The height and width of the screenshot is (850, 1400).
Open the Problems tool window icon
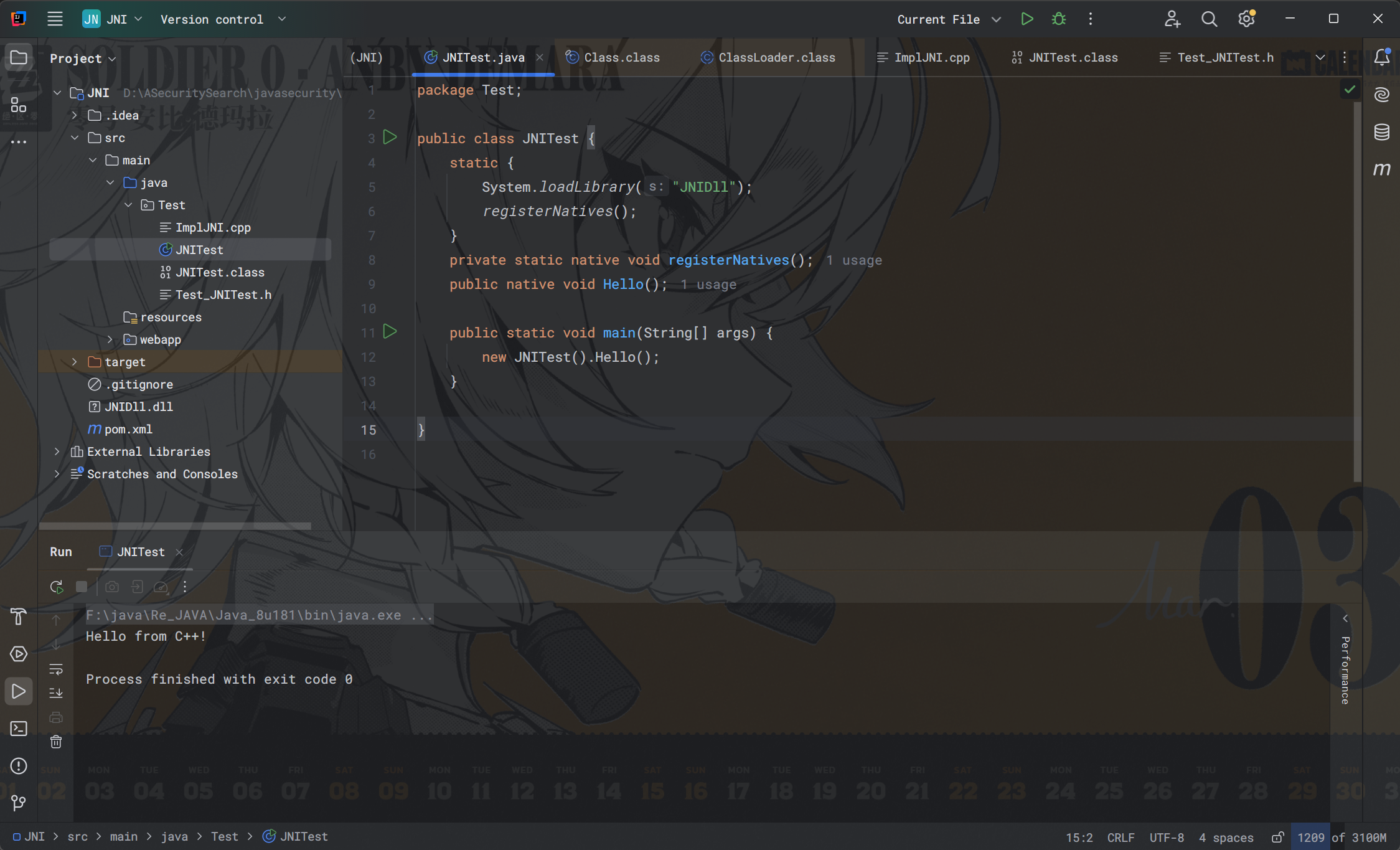pos(19,766)
